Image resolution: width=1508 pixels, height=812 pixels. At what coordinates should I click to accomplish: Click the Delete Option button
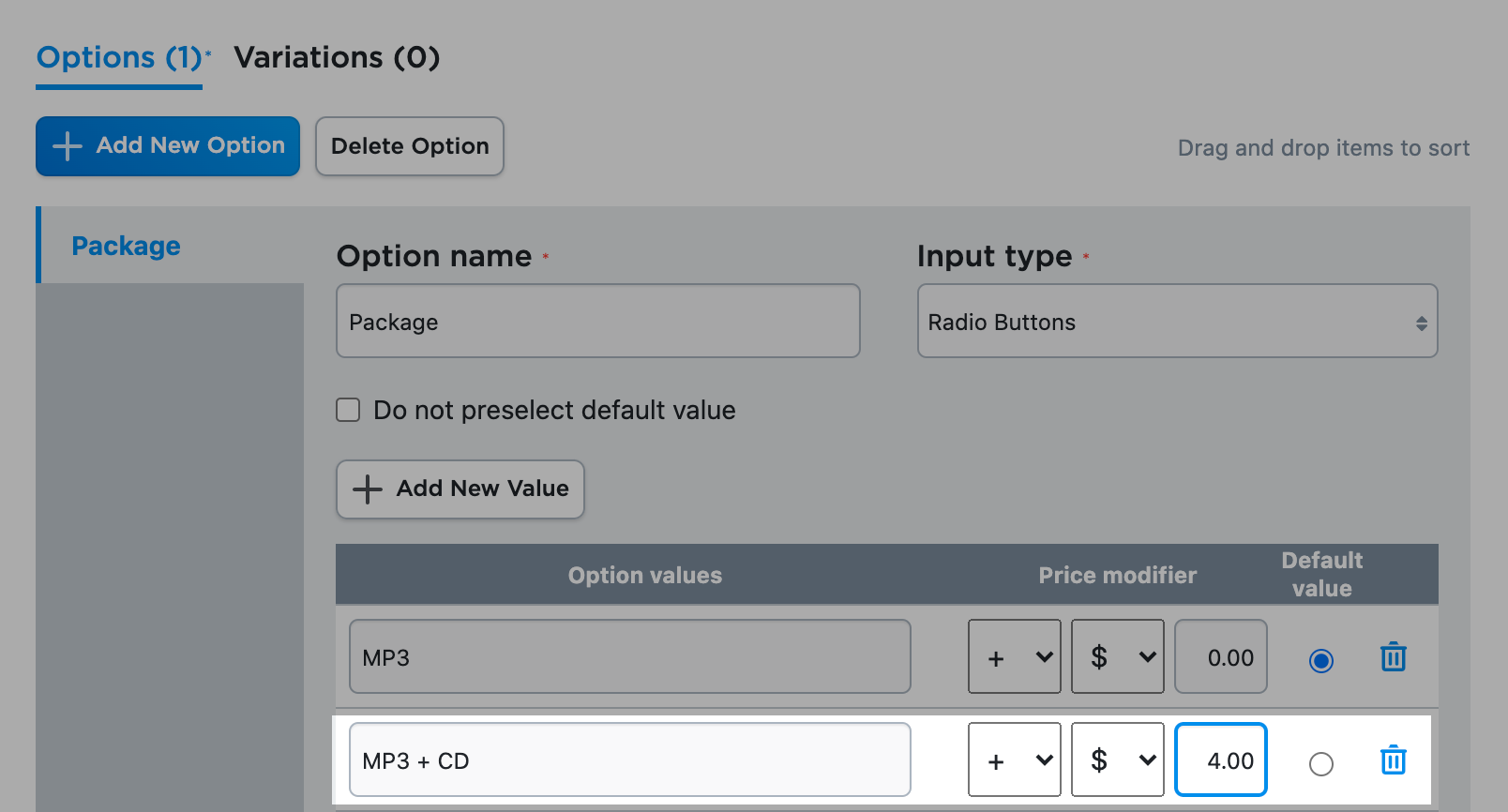tap(410, 146)
